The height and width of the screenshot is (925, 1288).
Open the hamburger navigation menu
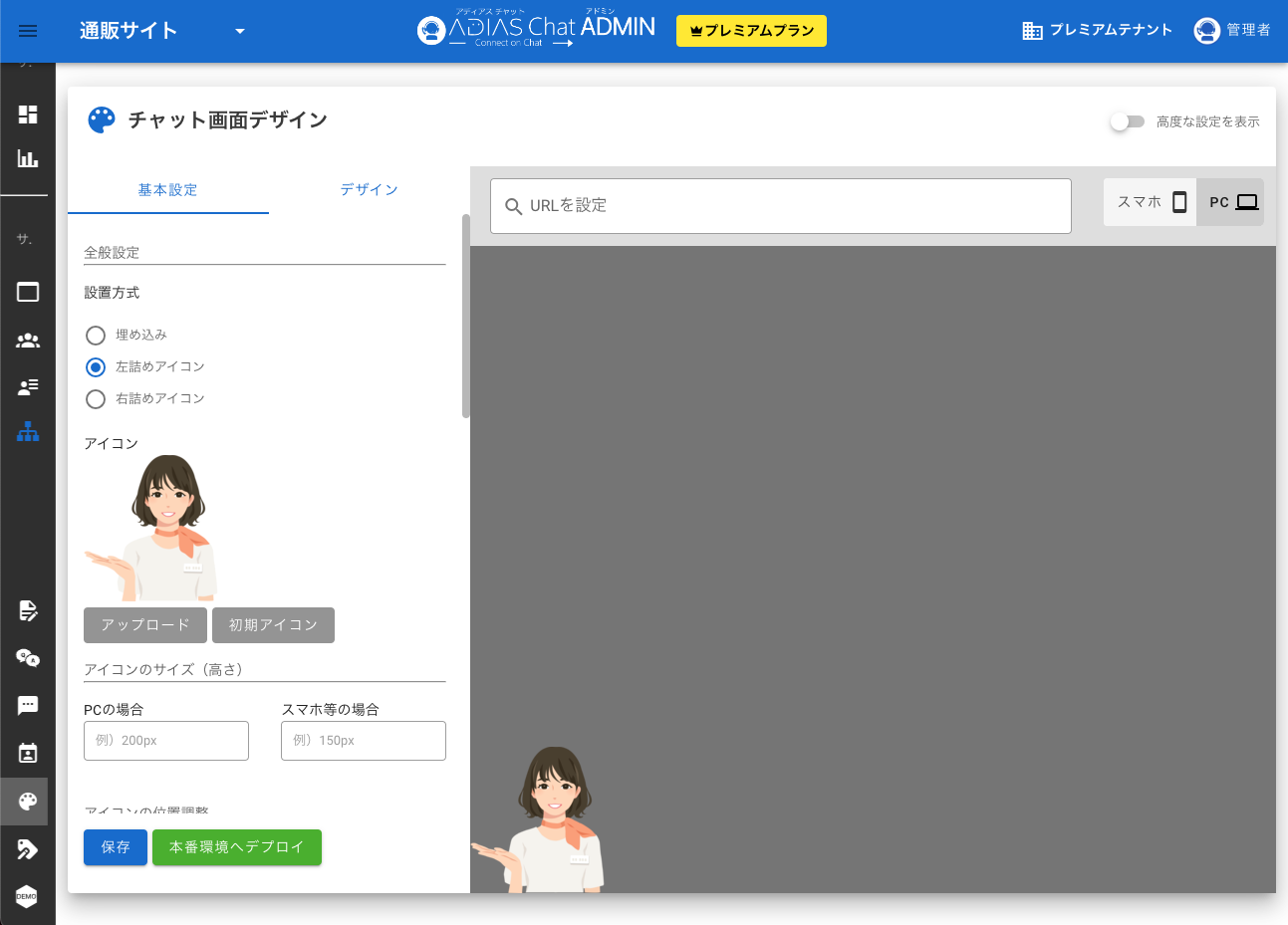tap(28, 31)
